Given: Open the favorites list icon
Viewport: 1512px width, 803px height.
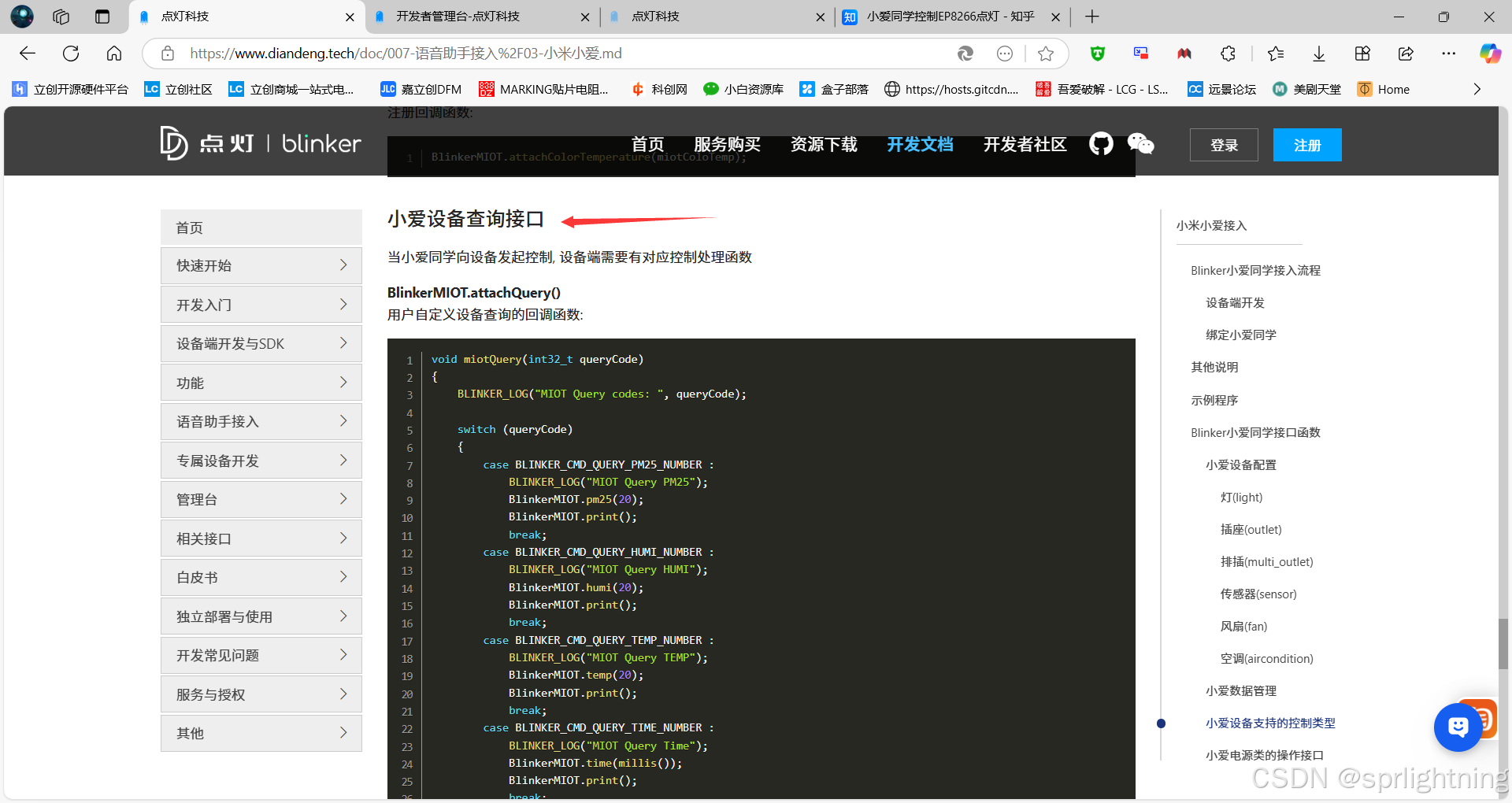Looking at the screenshot, I should (x=1276, y=54).
